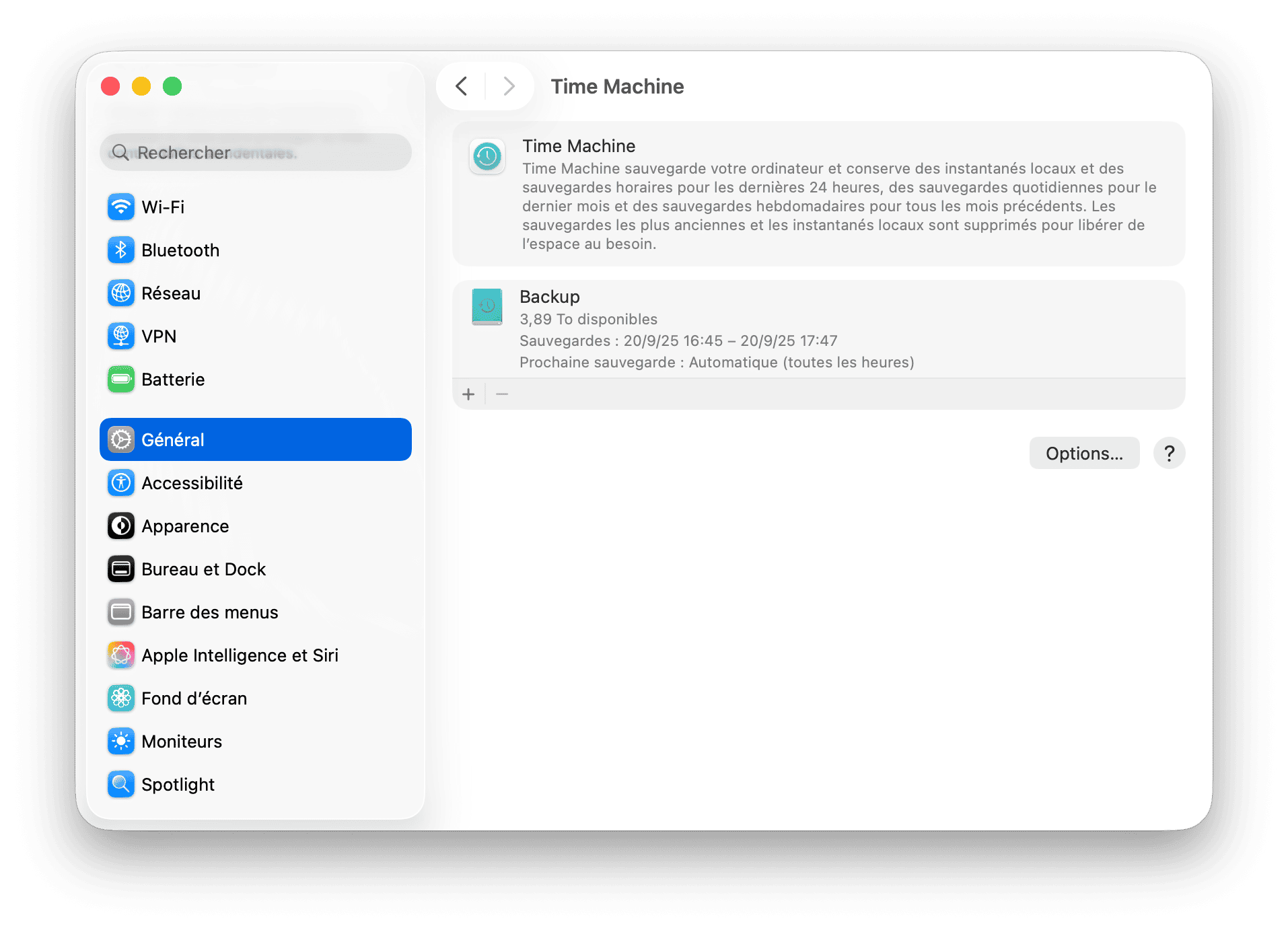Select VPN from the sidebar
This screenshot has height=930, width=1288.
coord(158,336)
